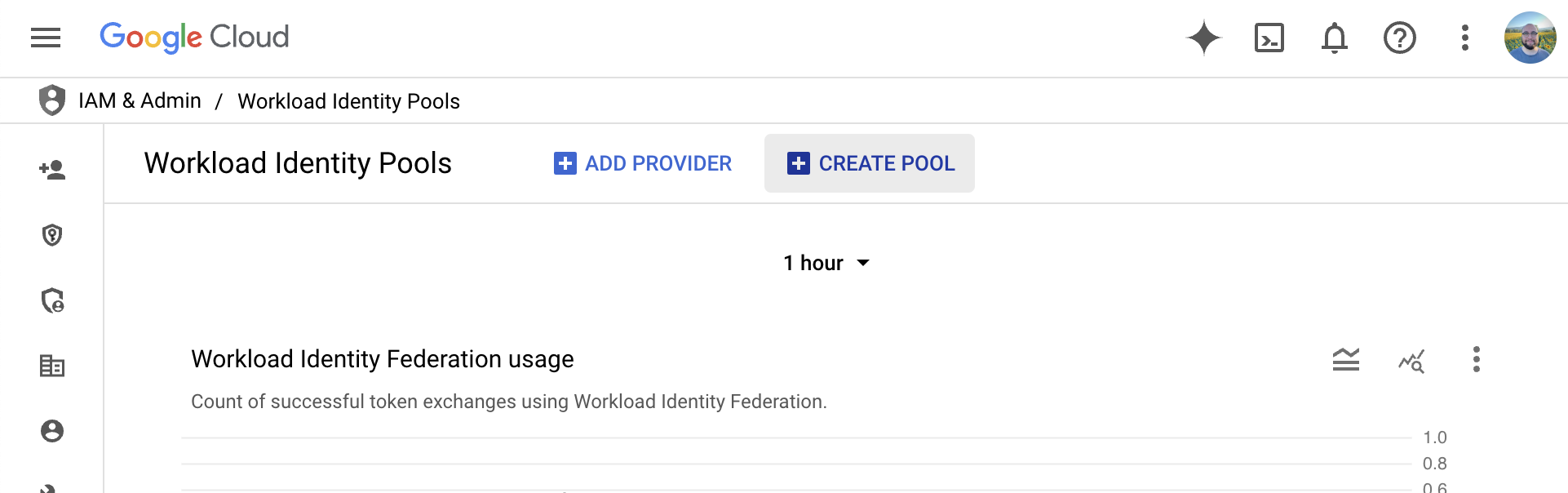1568x493 pixels.
Task: Open the main navigation hamburger menu
Action: click(x=46, y=38)
